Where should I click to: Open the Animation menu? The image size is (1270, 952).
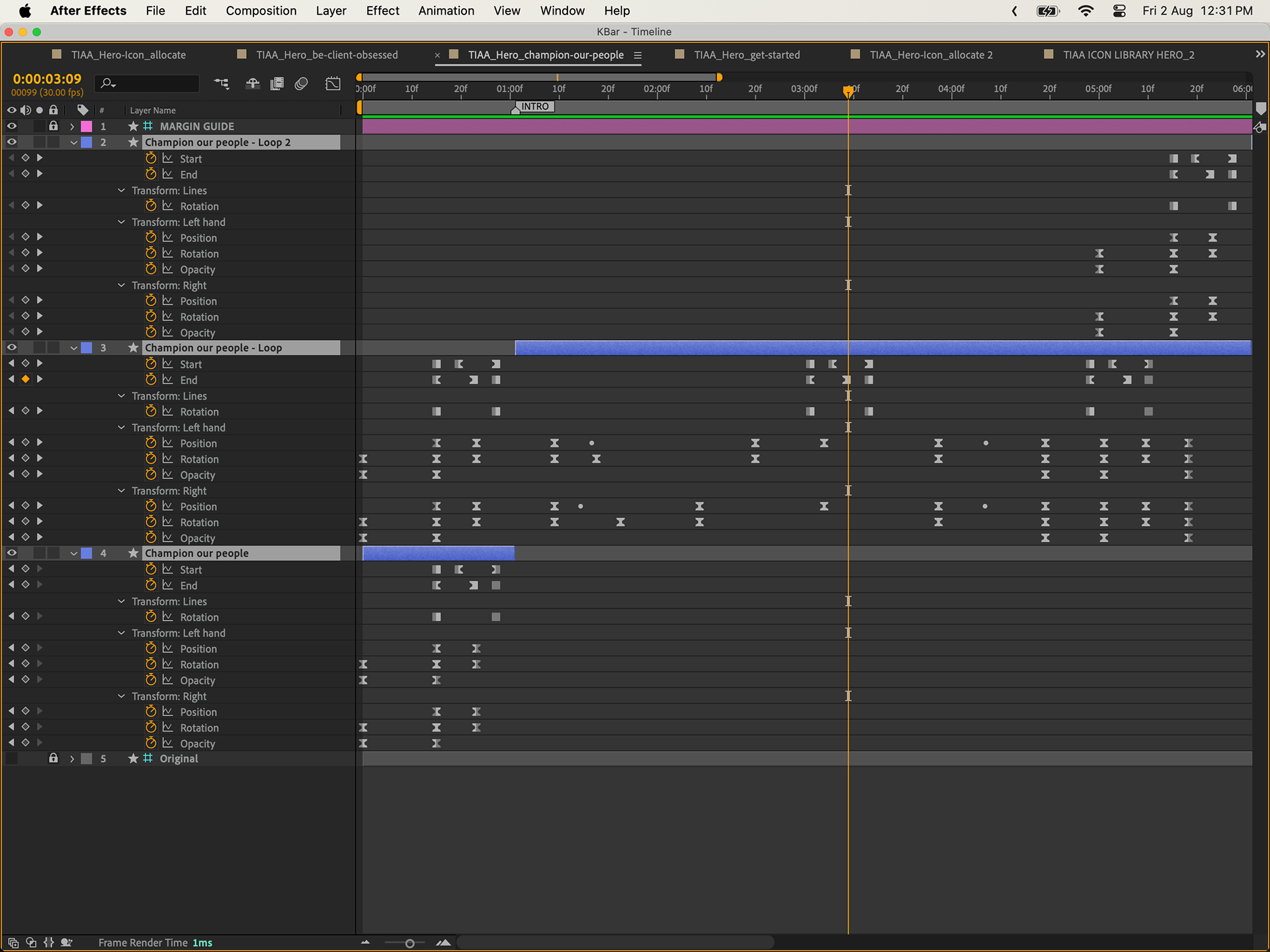point(446,11)
